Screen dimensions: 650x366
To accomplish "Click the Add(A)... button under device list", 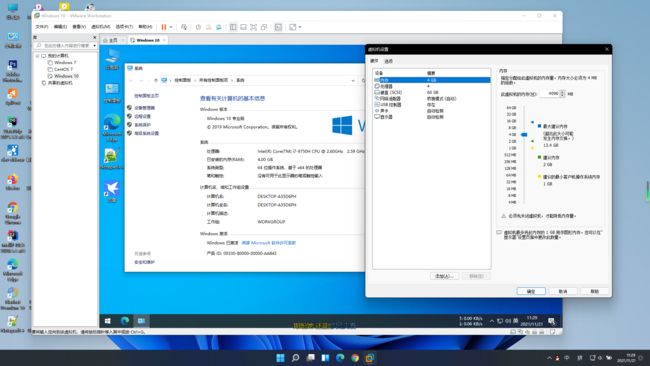I will [x=444, y=276].
